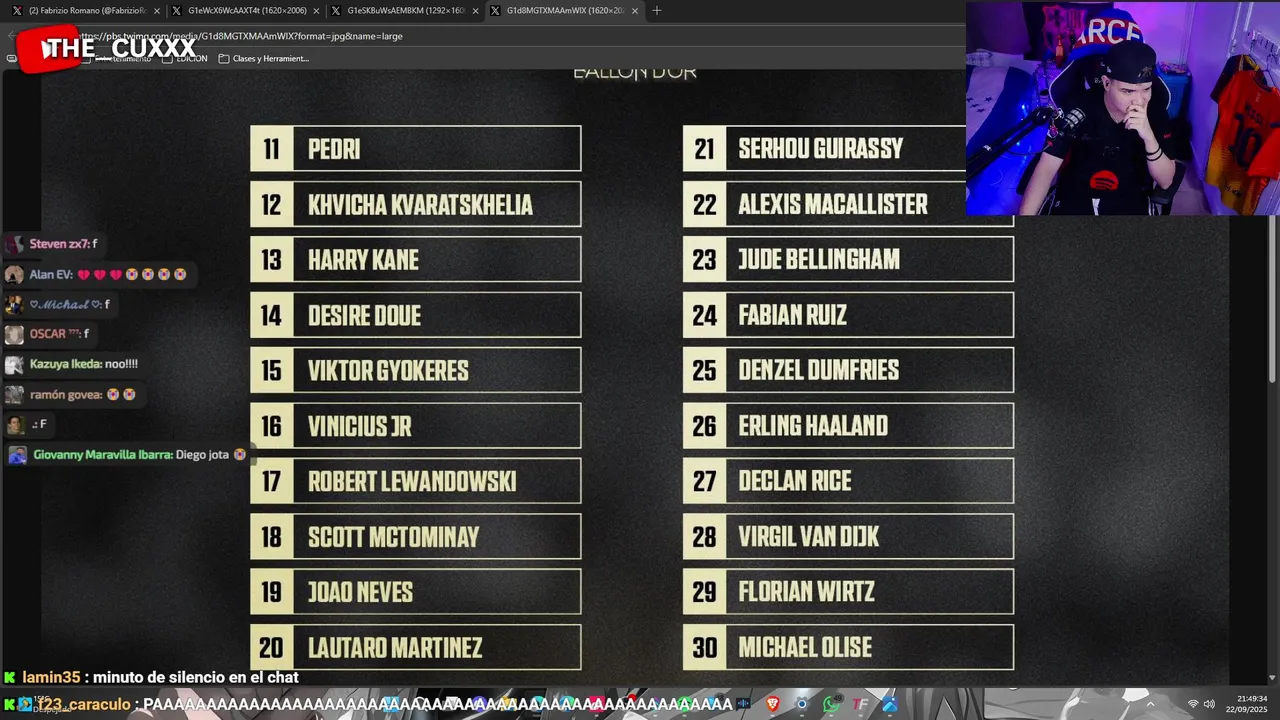The height and width of the screenshot is (720, 1280).
Task: Open the EDICIÓN bookmarks folder
Action: [x=185, y=58]
